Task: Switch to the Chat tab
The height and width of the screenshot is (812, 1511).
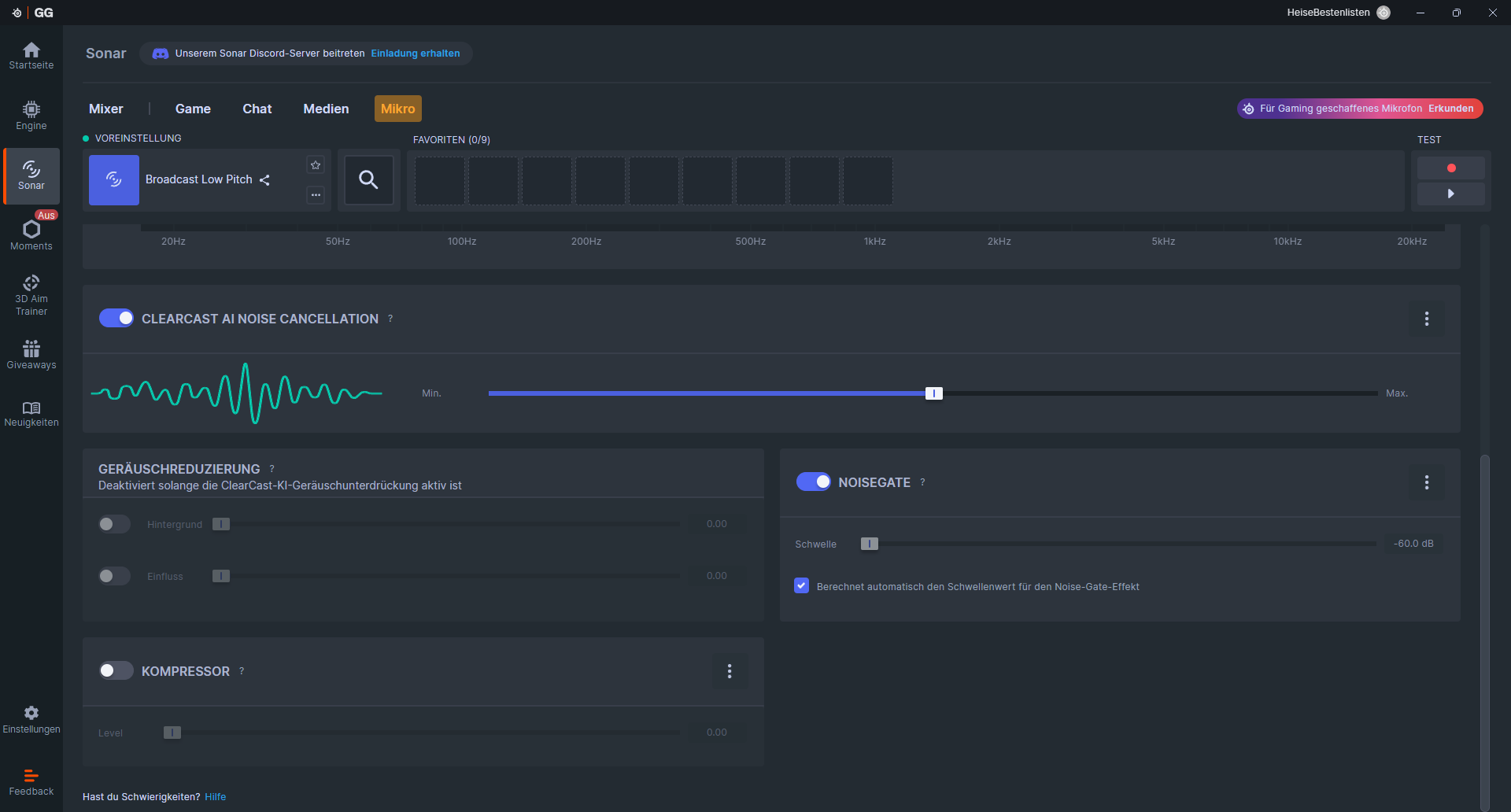Action: point(257,109)
